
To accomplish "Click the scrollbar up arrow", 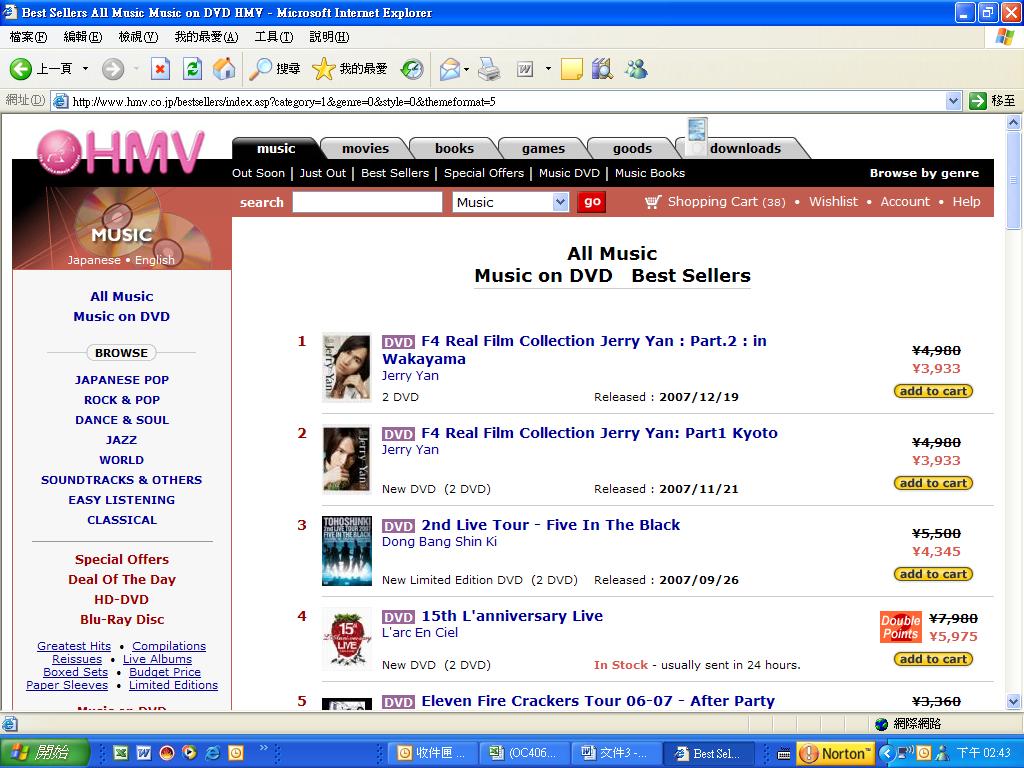I will coord(1014,122).
